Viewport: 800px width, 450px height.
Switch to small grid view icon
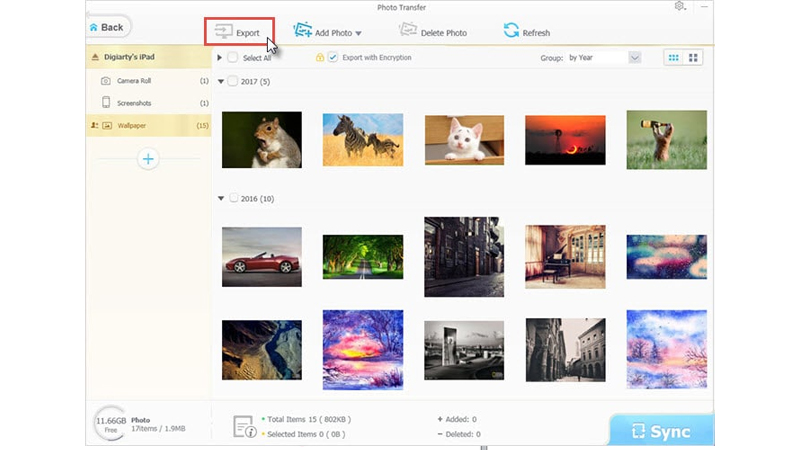pos(675,58)
